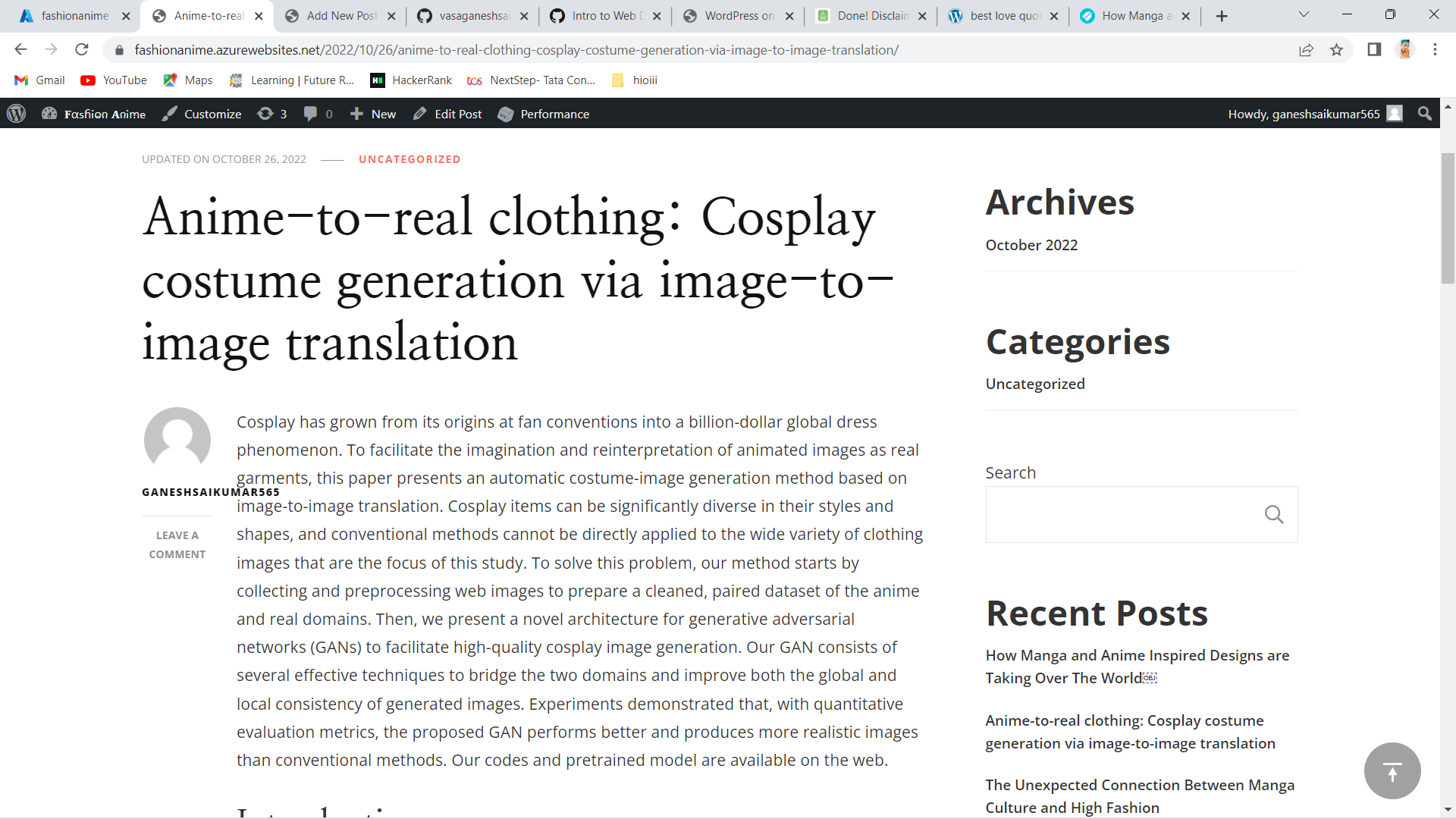
Task: Open the search magnifier in the admin bar
Action: 1424,114
